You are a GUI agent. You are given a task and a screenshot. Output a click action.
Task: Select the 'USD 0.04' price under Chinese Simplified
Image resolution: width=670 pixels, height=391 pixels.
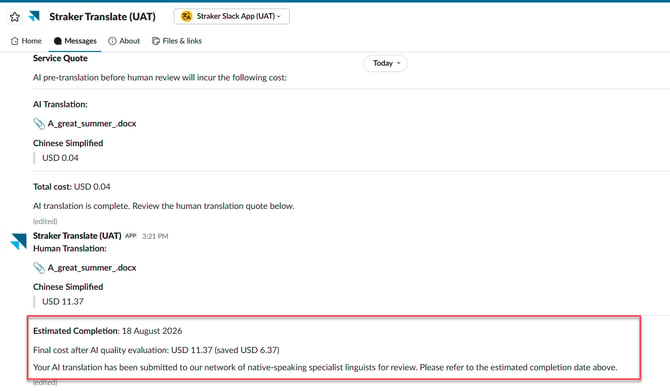pos(60,158)
